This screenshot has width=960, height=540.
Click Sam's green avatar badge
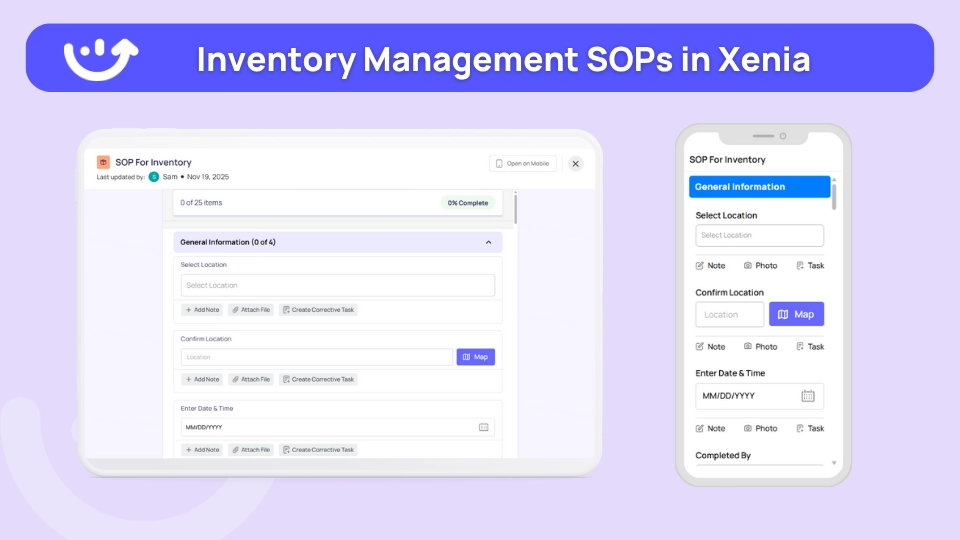[154, 177]
